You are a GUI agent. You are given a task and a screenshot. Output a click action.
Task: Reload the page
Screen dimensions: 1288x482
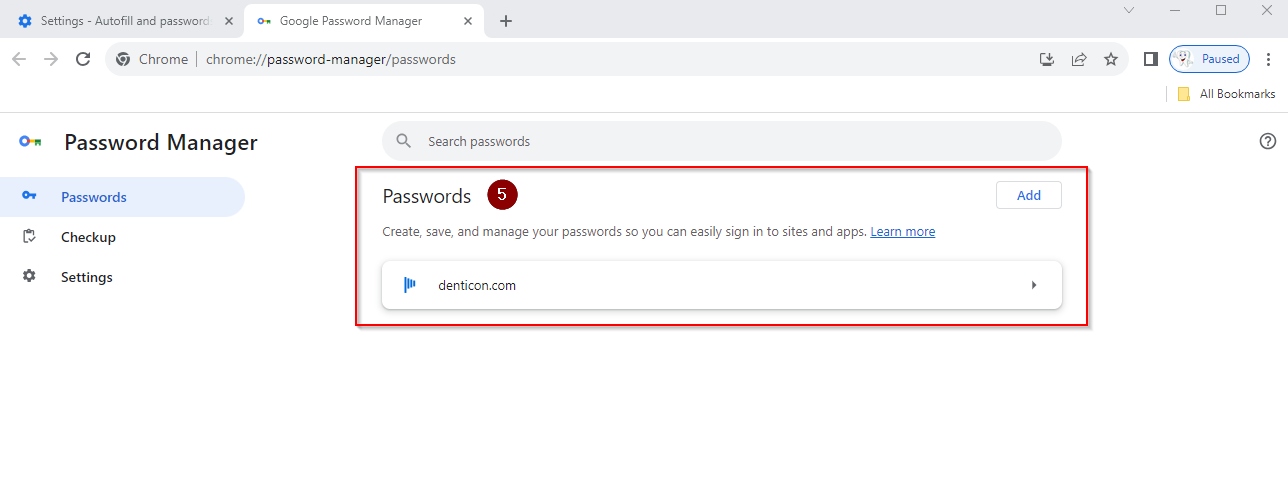tap(83, 59)
